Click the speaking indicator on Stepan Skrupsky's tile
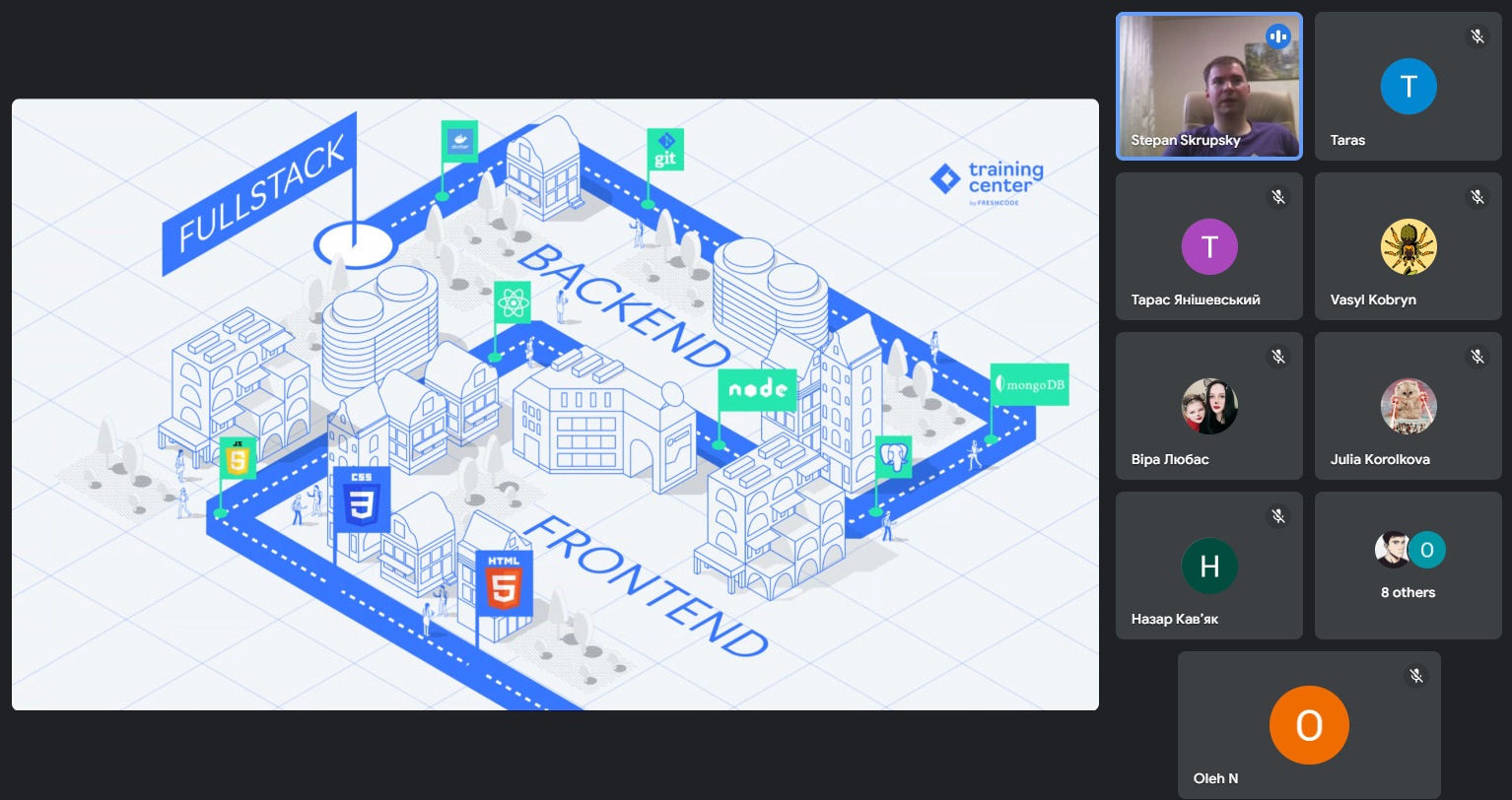The width and height of the screenshot is (1512, 800). (1278, 36)
